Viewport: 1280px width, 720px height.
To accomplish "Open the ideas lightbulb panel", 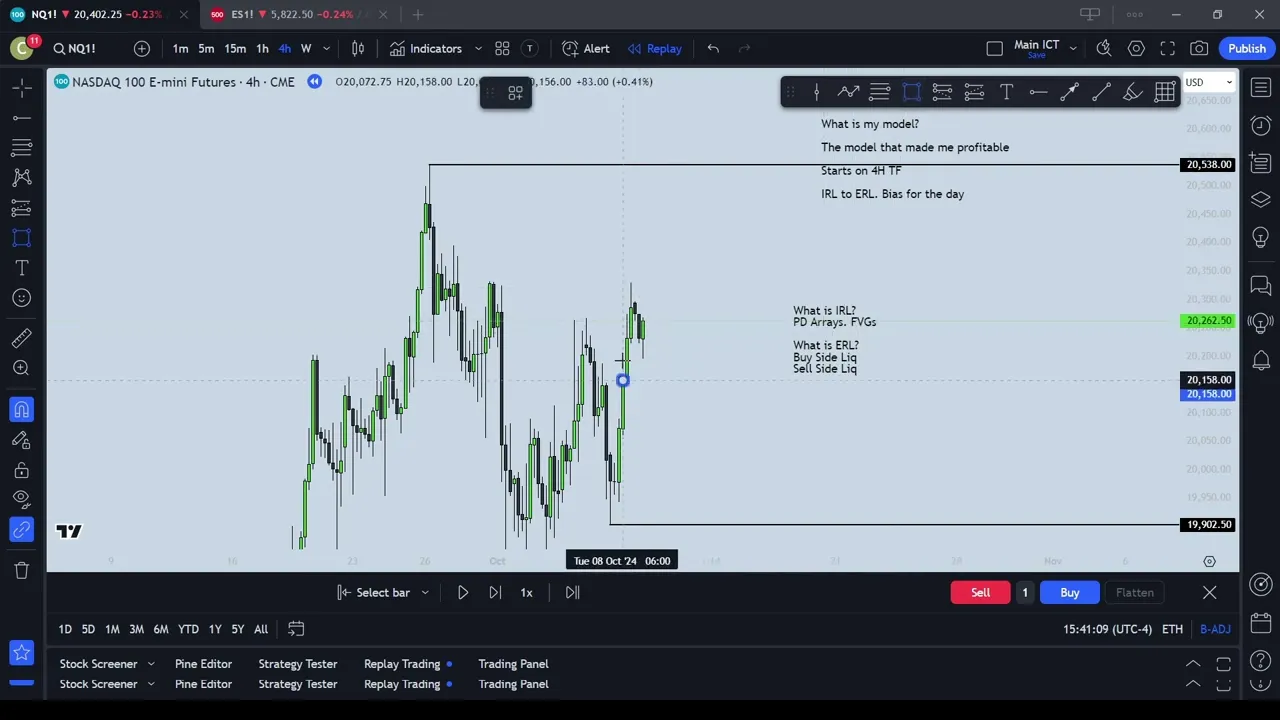I will [1261, 238].
